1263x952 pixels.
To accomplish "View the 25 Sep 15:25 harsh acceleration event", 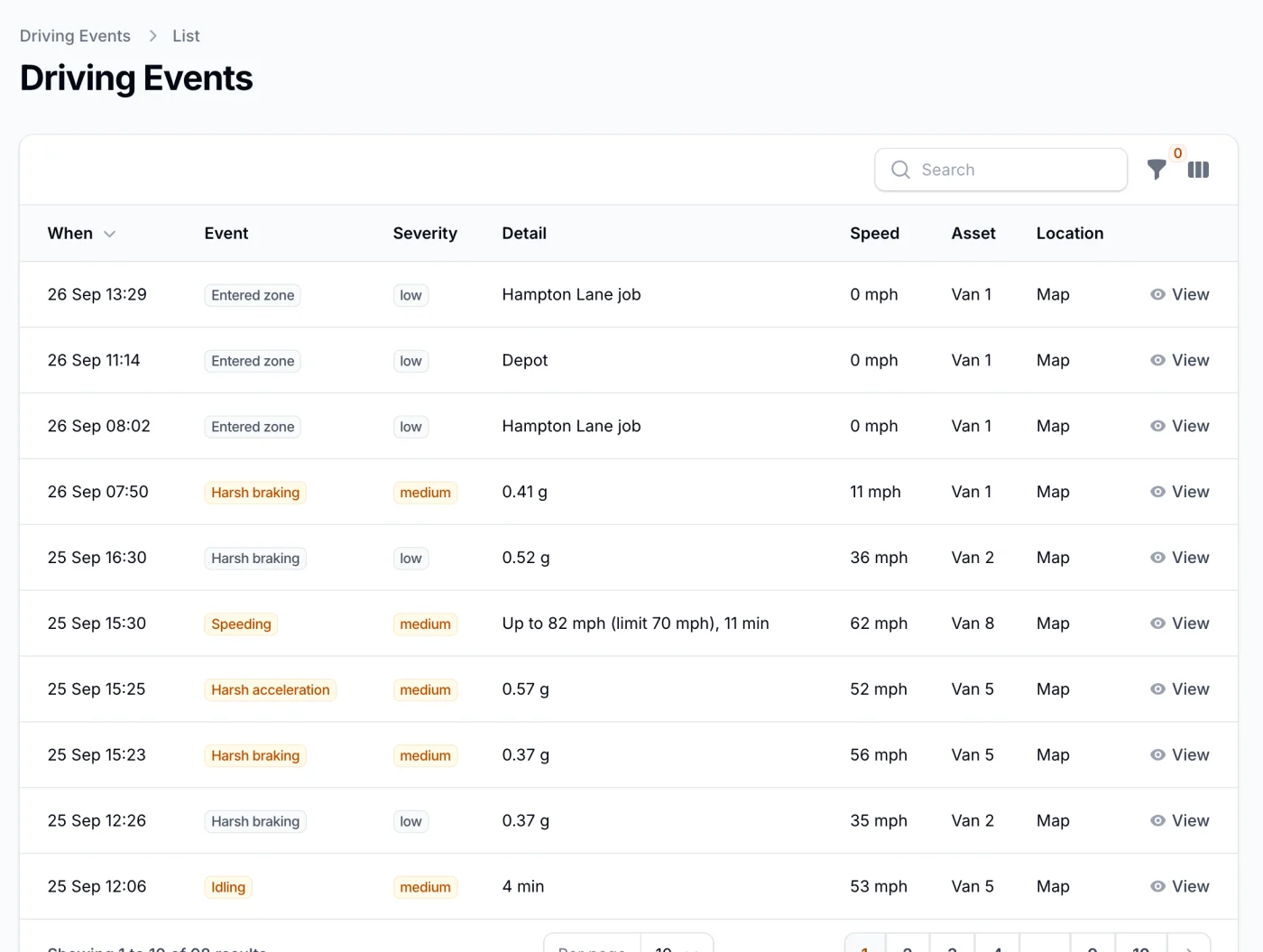I will point(1180,689).
